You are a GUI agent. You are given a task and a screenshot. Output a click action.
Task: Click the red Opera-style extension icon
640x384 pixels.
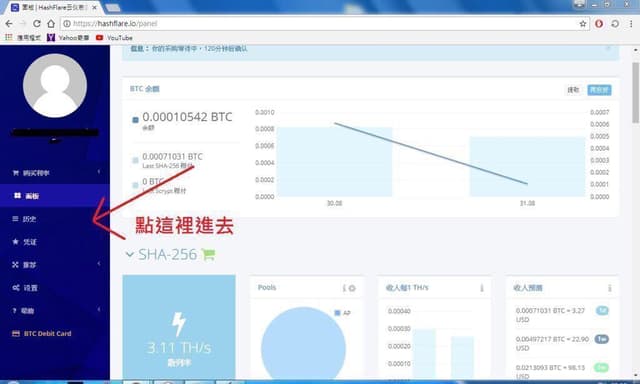[x=599, y=24]
